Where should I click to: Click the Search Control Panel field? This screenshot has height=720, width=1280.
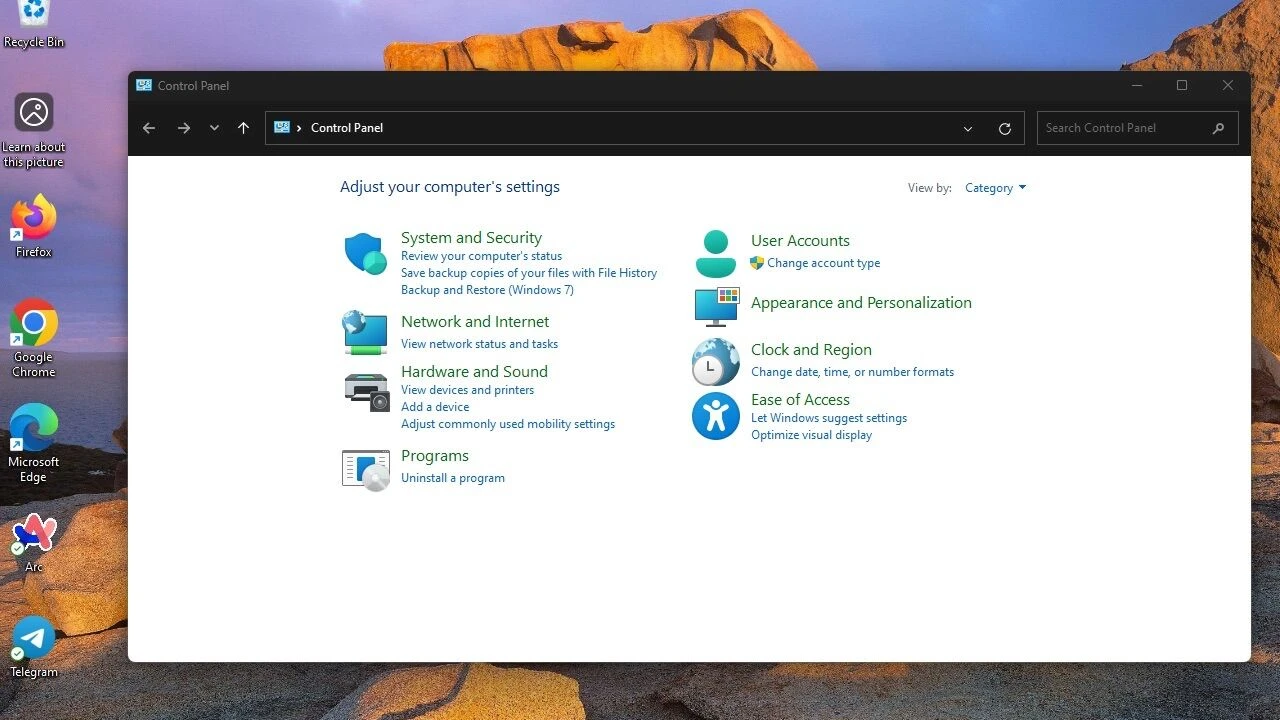[1124, 128]
